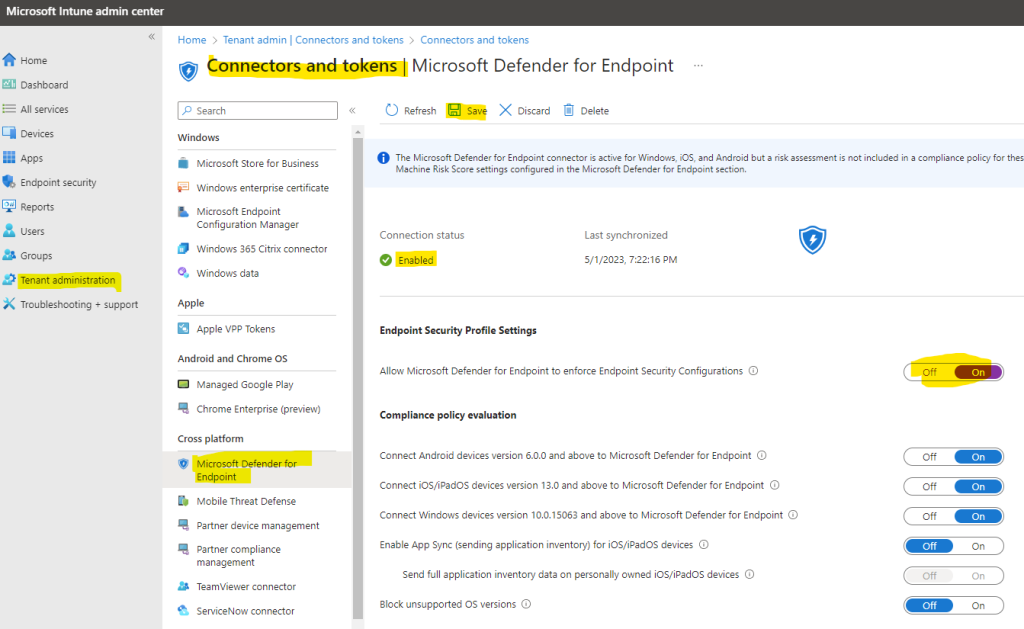Viewport: 1024px width, 629px height.
Task: Click the Apps grid icon
Action: (x=9, y=157)
